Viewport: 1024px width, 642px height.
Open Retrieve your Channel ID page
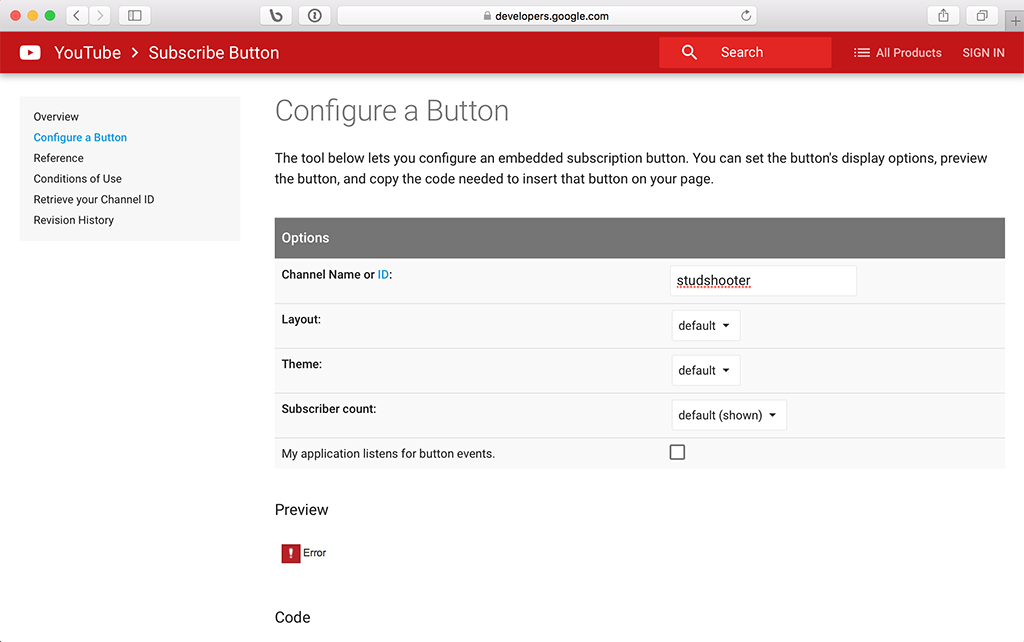pyautogui.click(x=94, y=200)
